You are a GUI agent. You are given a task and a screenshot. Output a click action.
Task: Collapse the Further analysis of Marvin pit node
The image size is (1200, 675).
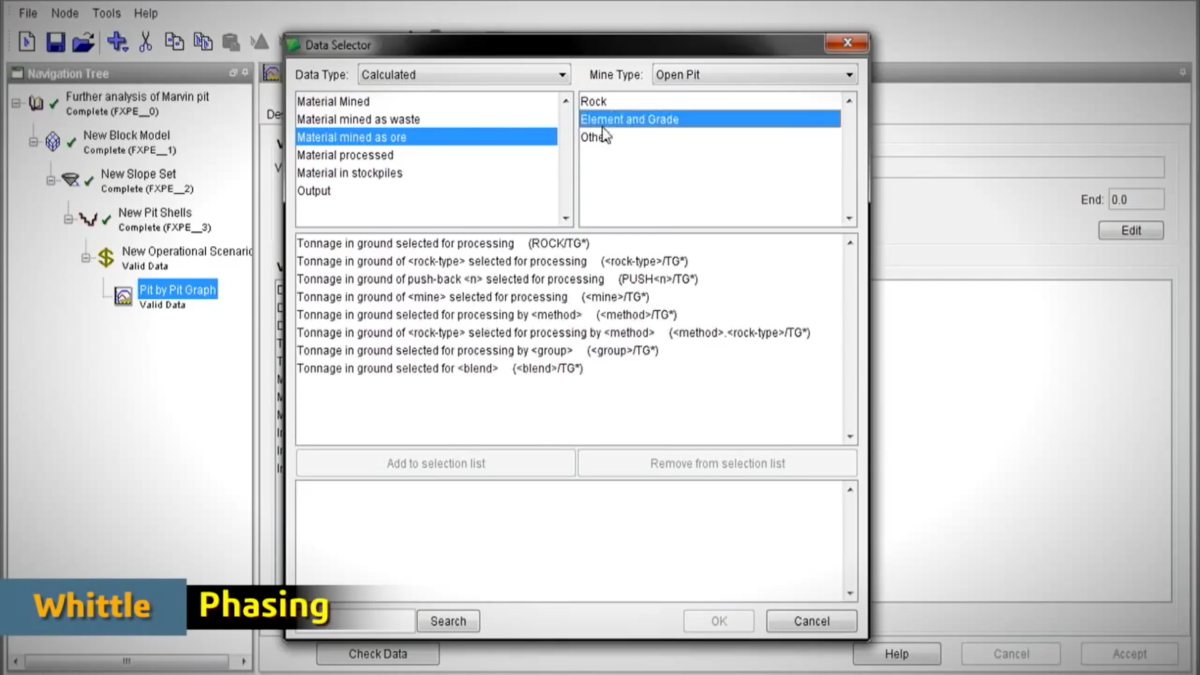16,103
